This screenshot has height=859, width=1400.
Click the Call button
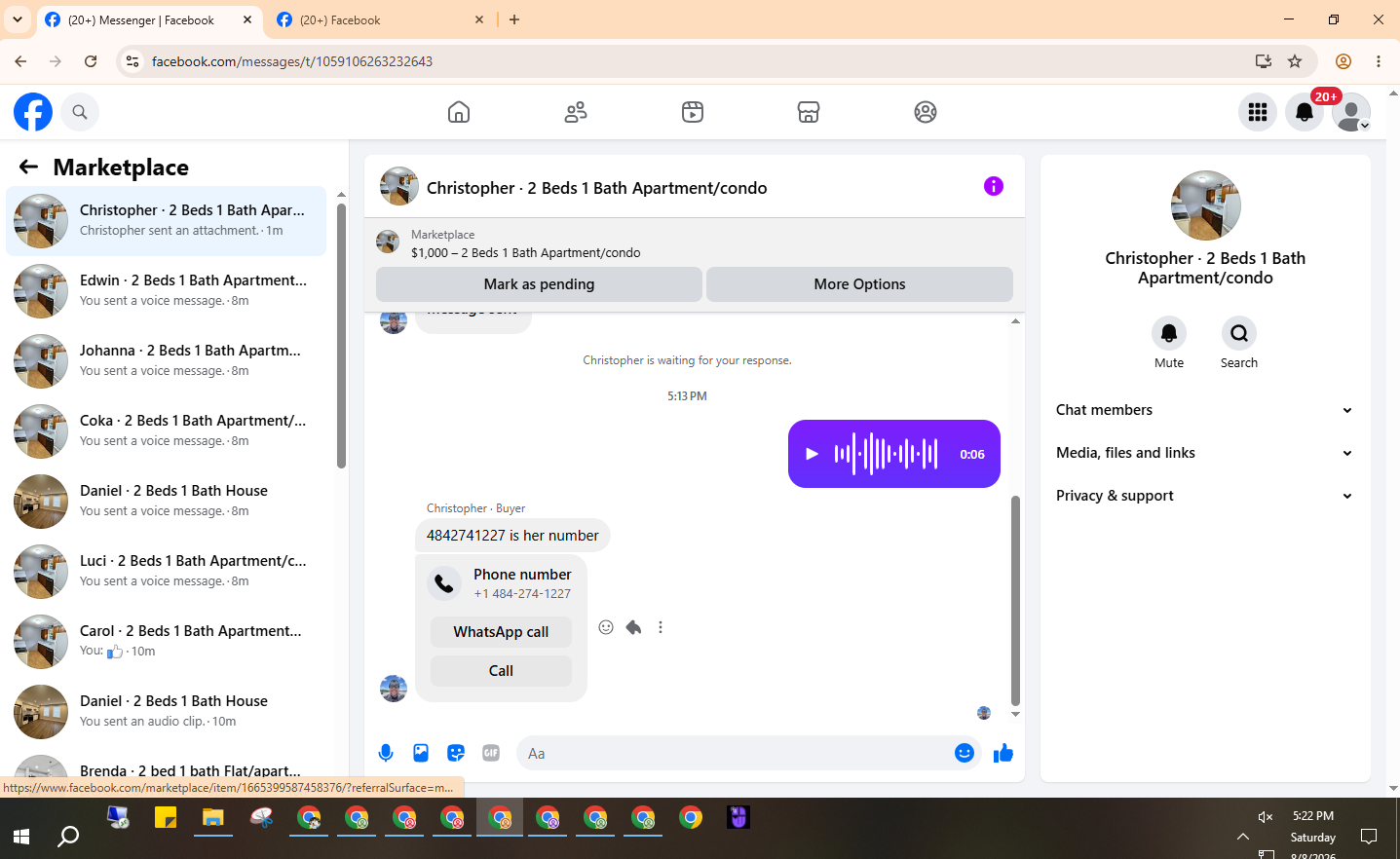(x=501, y=671)
